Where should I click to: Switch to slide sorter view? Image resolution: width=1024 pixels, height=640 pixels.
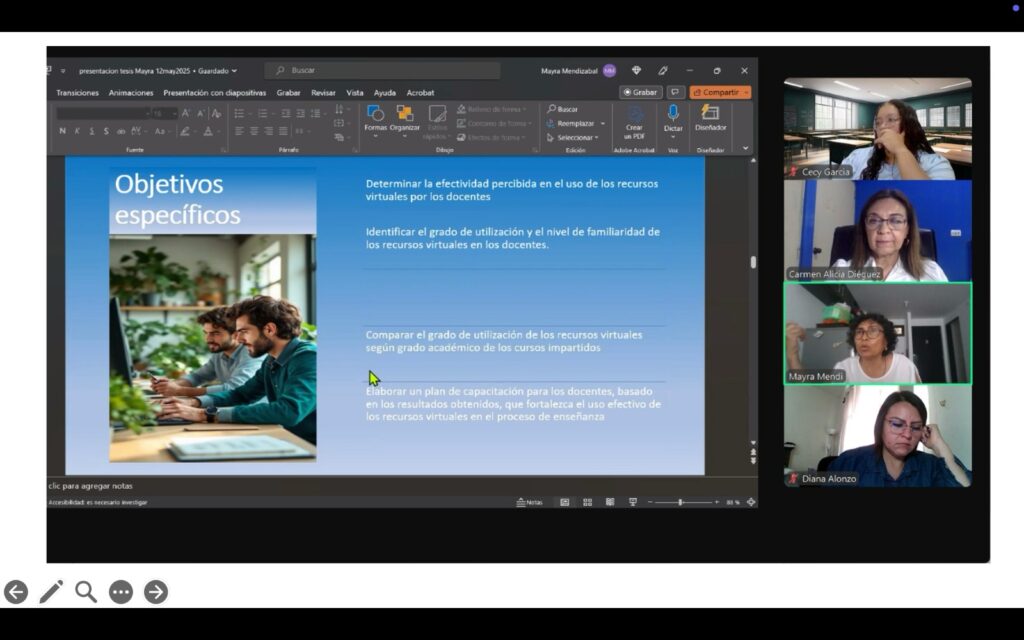[x=587, y=502]
